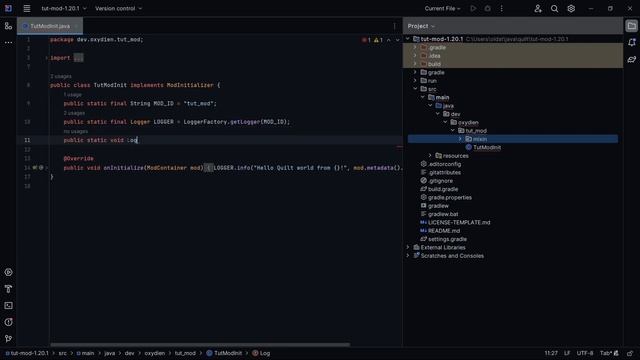Open the Structure tool window icon

pos(8,26)
